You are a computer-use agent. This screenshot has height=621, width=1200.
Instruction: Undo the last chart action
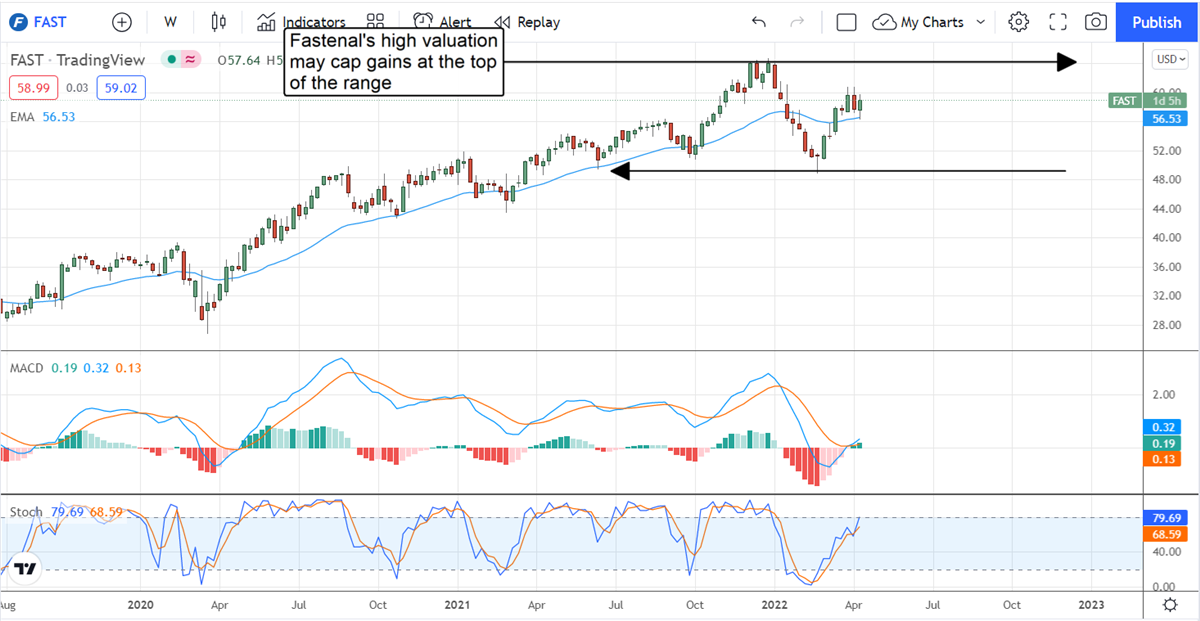pyautogui.click(x=759, y=22)
